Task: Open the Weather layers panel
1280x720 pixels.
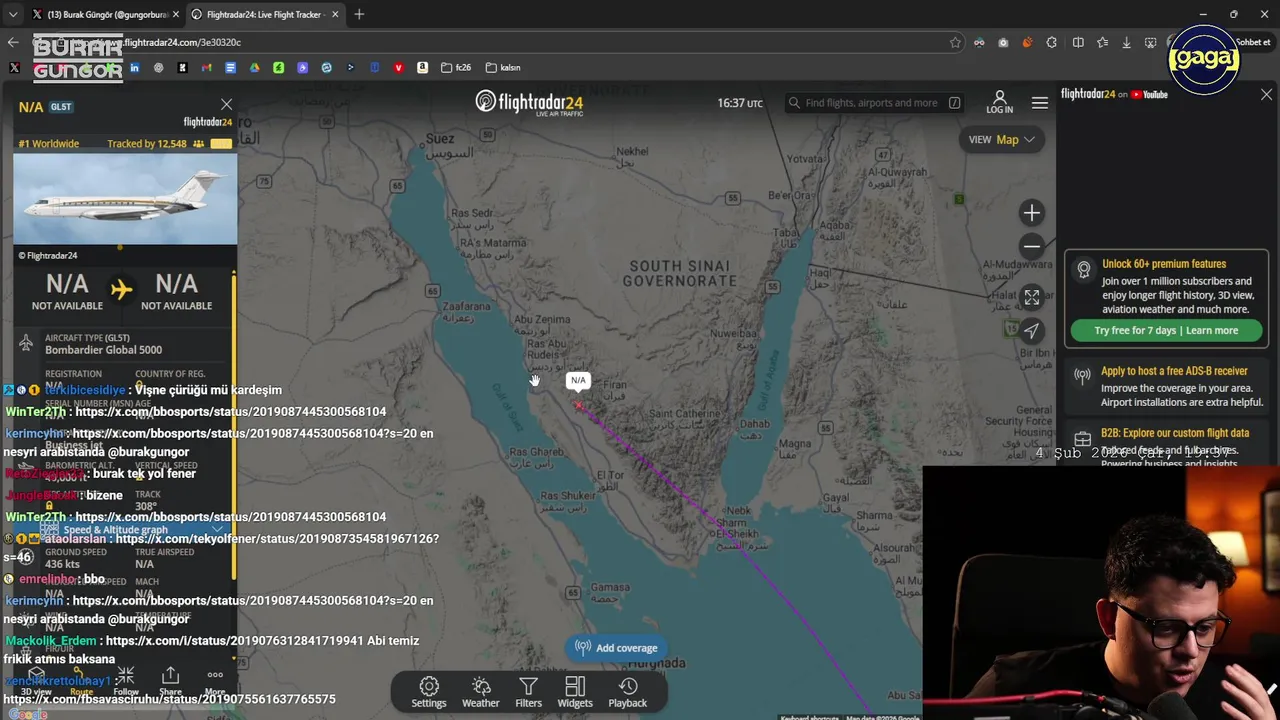Action: 480,691
